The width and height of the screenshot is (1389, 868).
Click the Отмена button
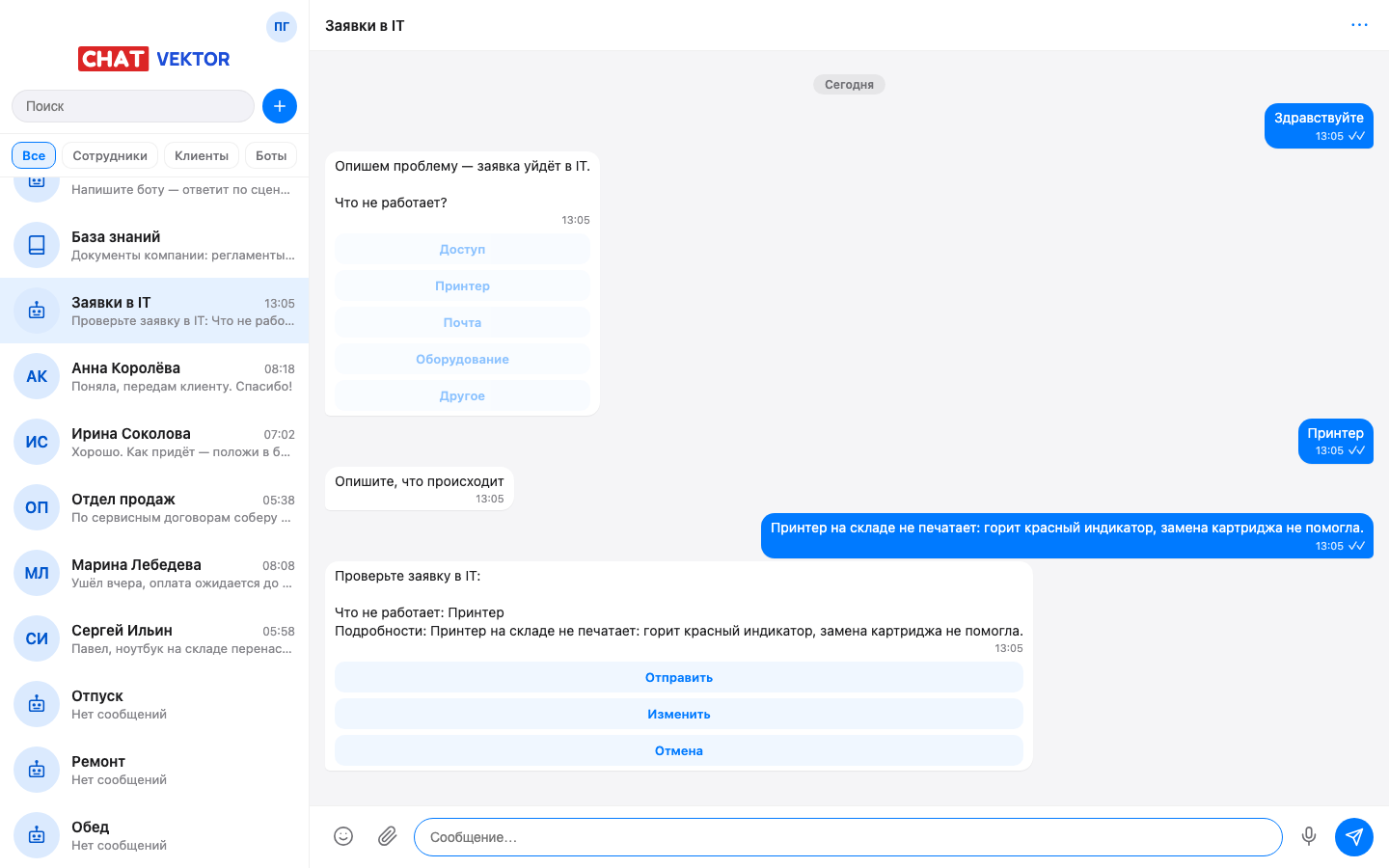coord(679,750)
